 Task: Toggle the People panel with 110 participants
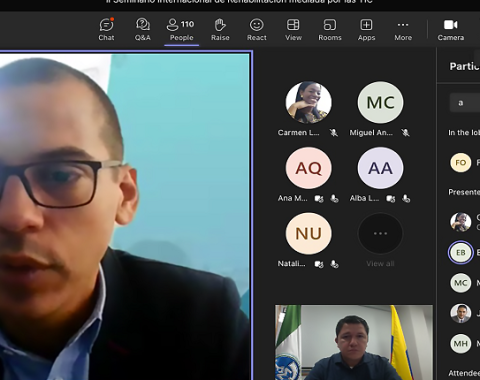(181, 30)
